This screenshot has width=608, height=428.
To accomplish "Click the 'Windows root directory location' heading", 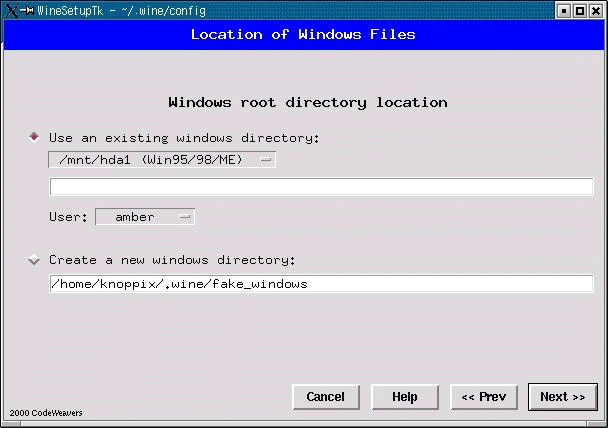I will tap(308, 103).
